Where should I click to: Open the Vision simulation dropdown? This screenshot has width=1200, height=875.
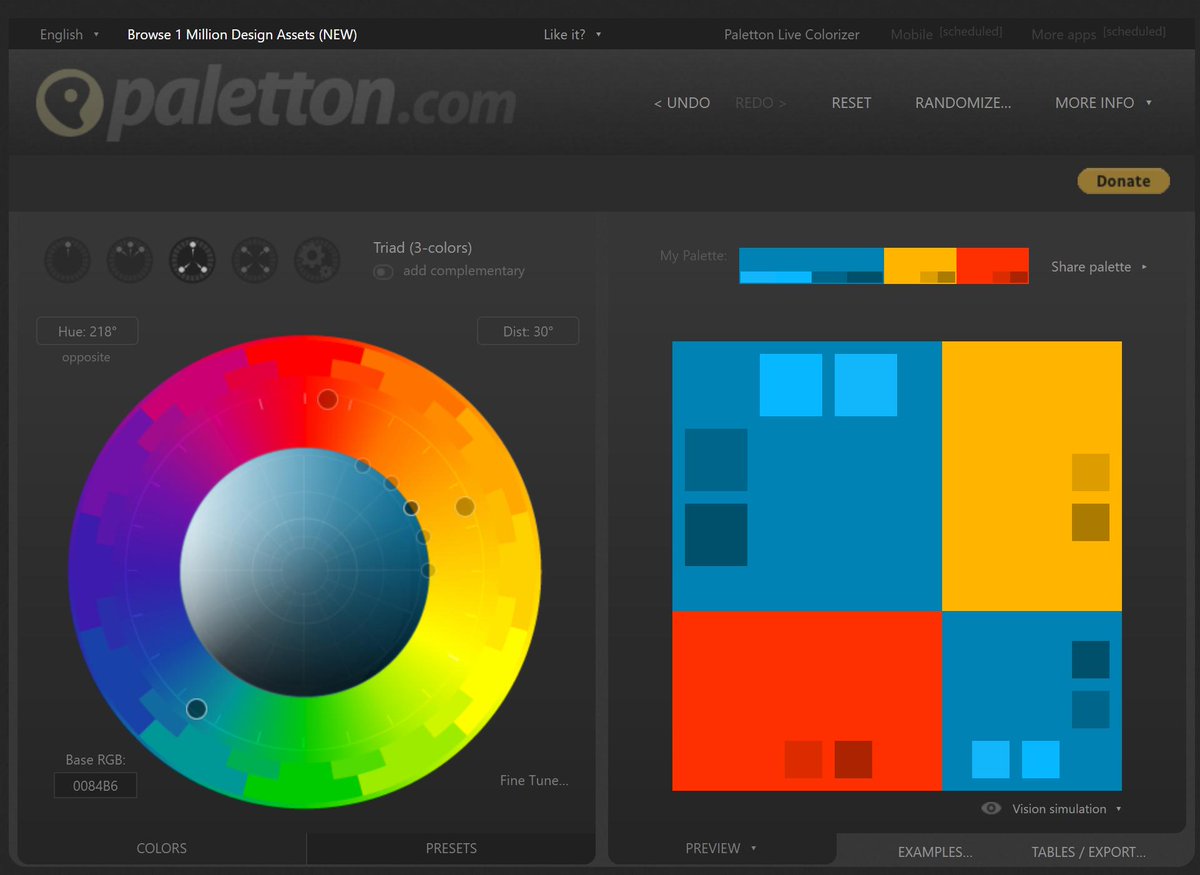(1067, 809)
